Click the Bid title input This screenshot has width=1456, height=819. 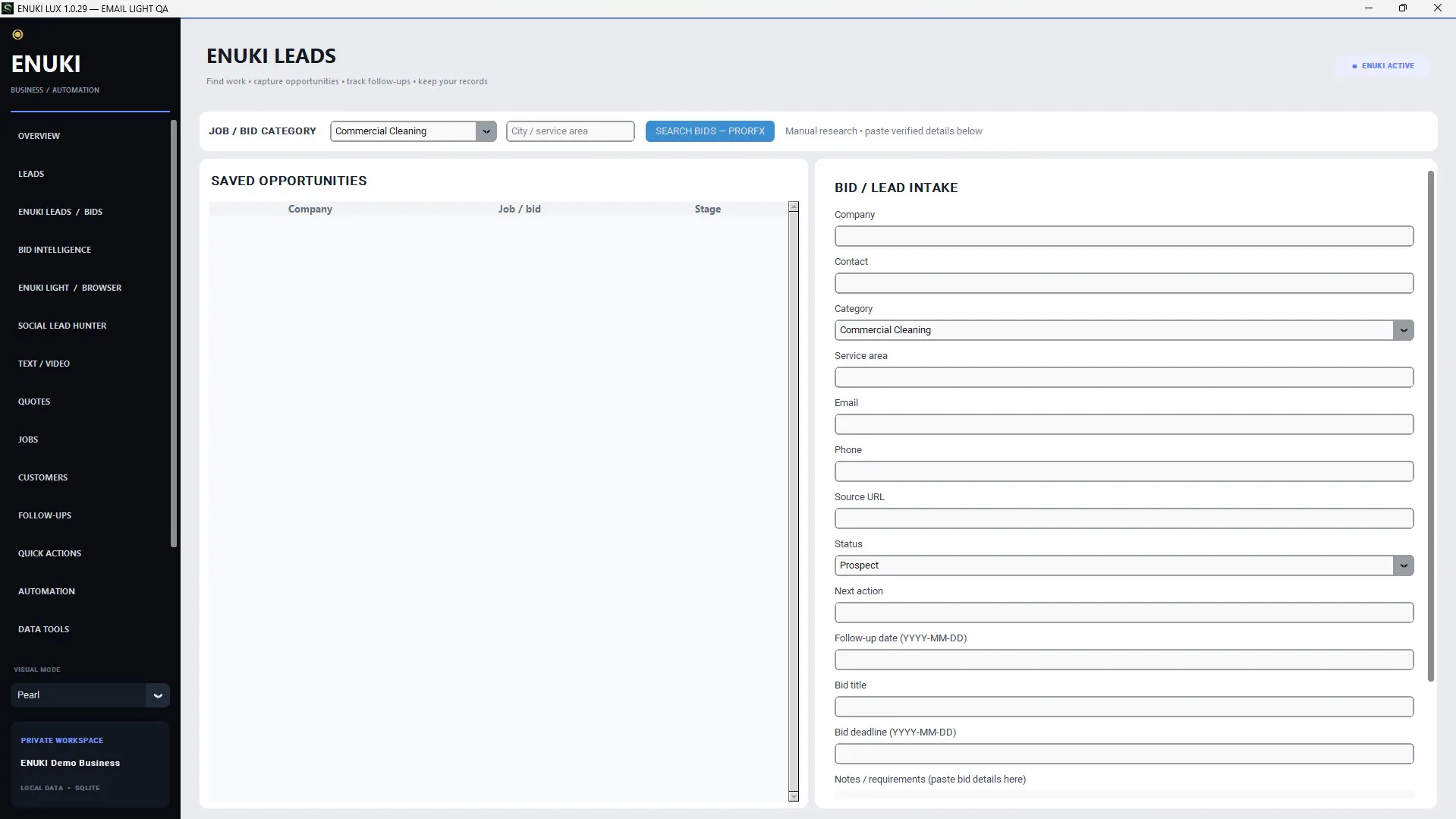[1124, 707]
